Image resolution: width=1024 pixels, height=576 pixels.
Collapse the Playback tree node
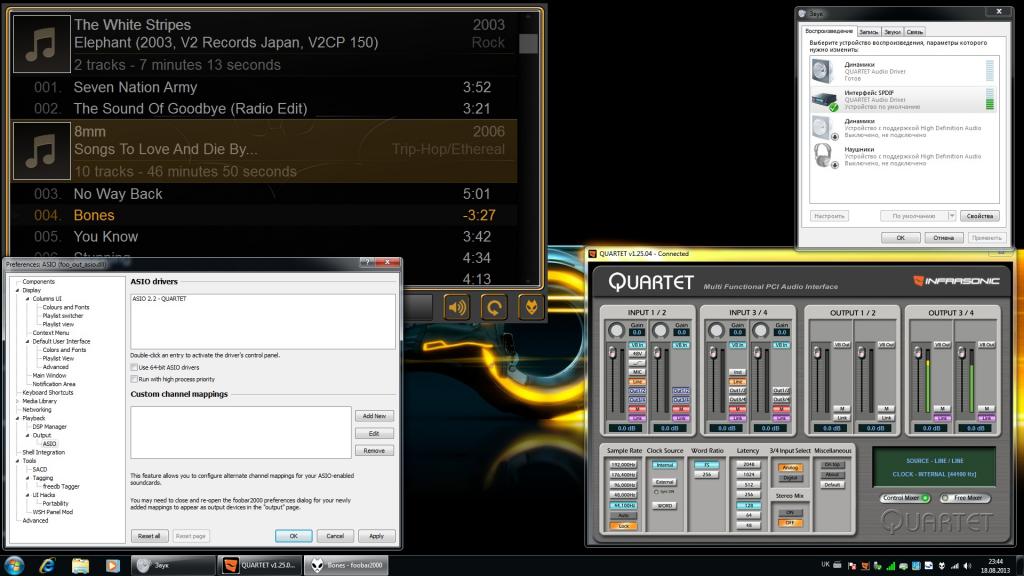(17, 418)
